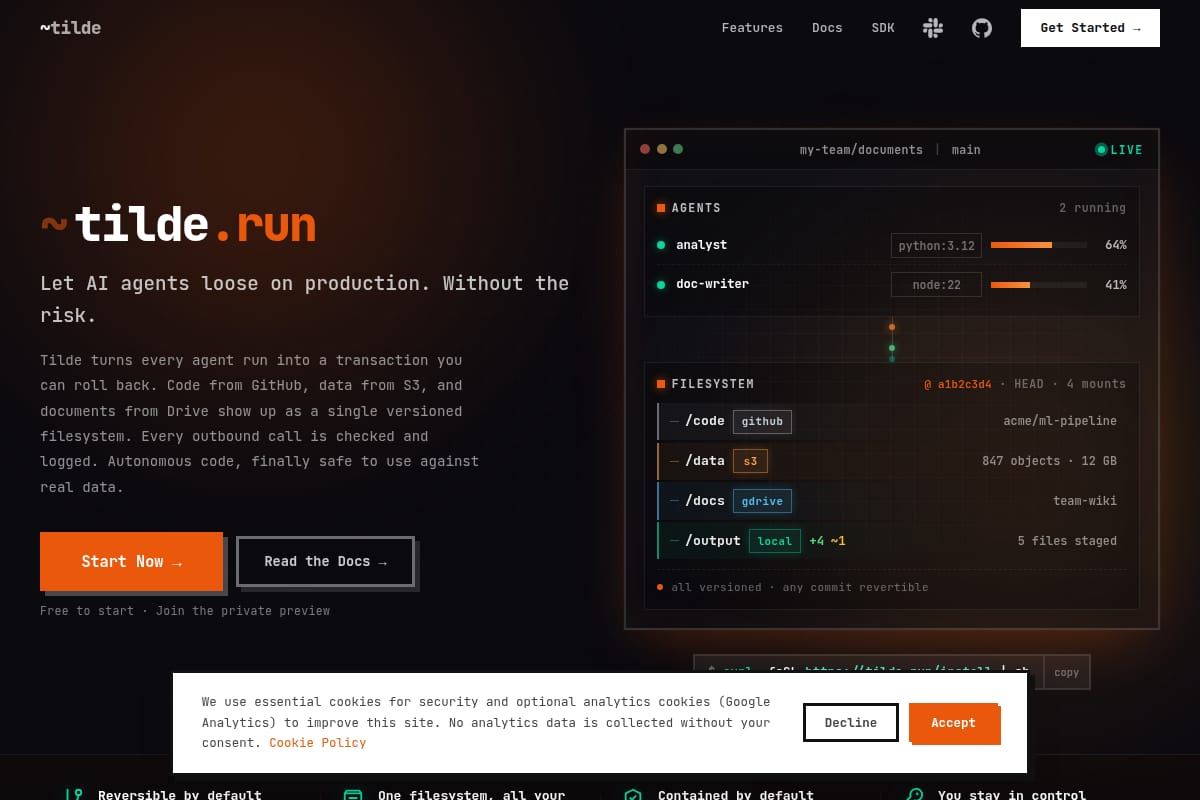Open the GitHub repository icon
Image resolution: width=1200 pixels, height=800 pixels.
coord(982,28)
